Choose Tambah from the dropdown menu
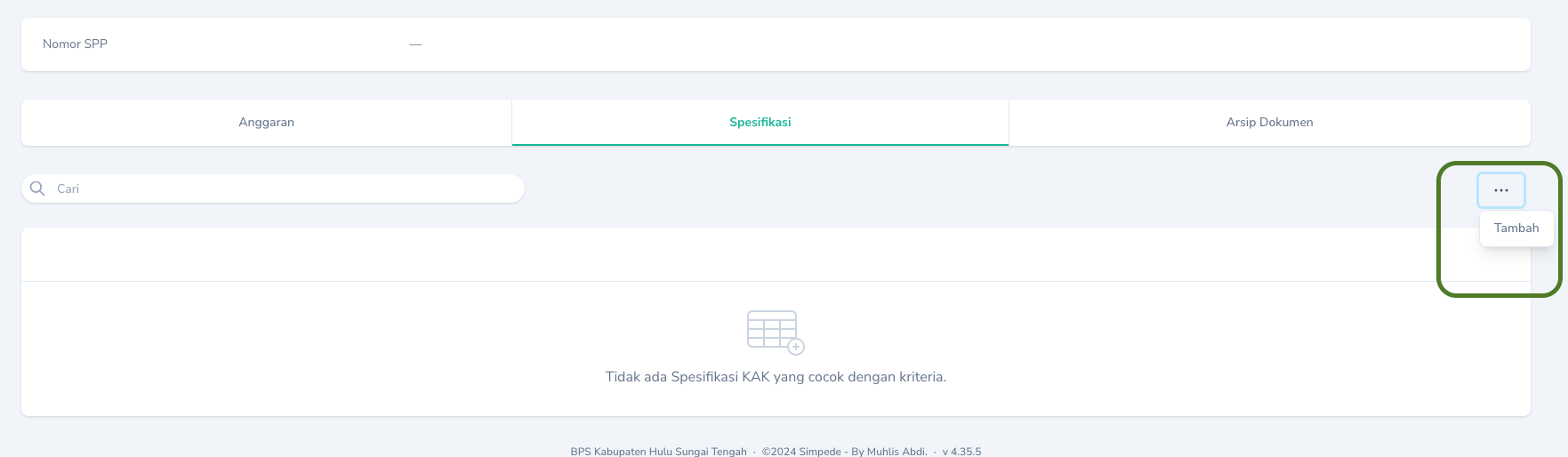This screenshot has width=1568, height=457. pyautogui.click(x=1516, y=228)
